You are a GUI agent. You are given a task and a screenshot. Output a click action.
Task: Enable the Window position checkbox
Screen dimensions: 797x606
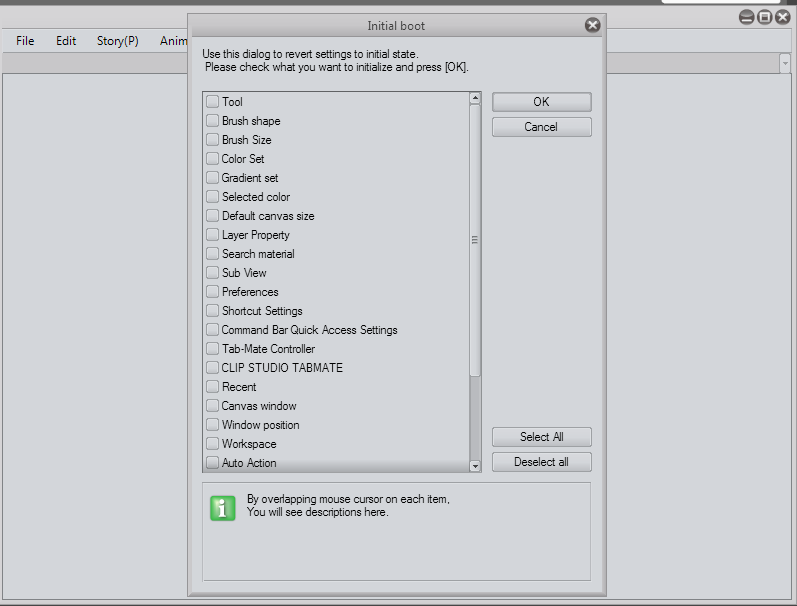pyautogui.click(x=212, y=425)
